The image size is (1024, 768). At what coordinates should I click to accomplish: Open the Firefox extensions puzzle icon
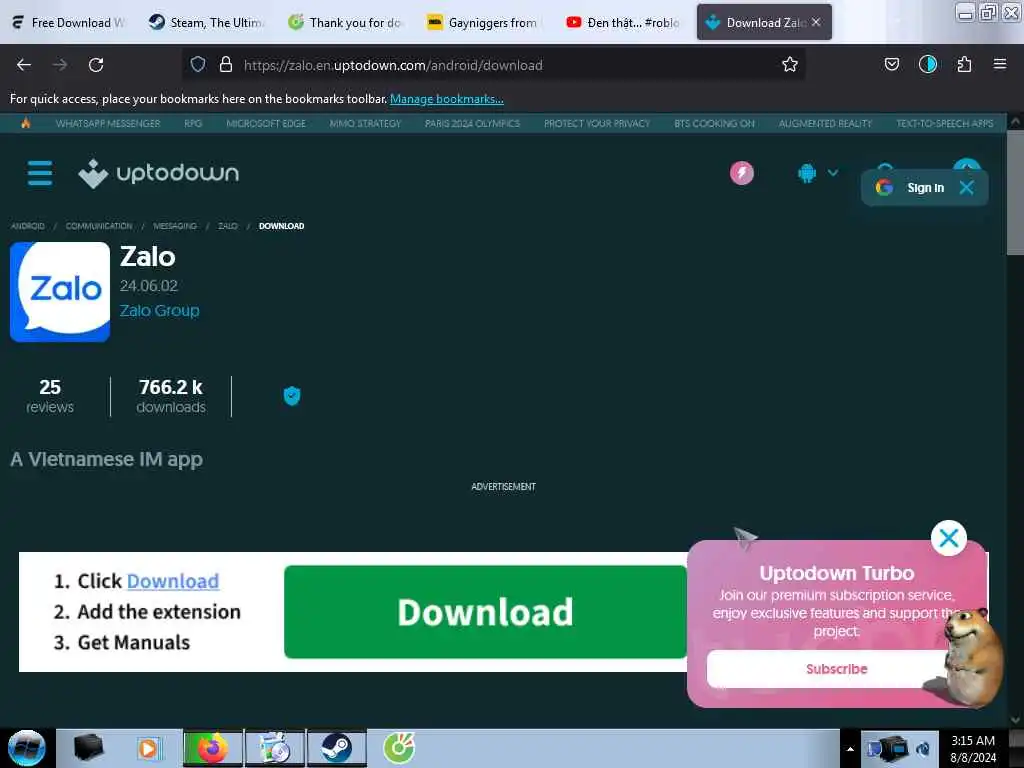964,64
